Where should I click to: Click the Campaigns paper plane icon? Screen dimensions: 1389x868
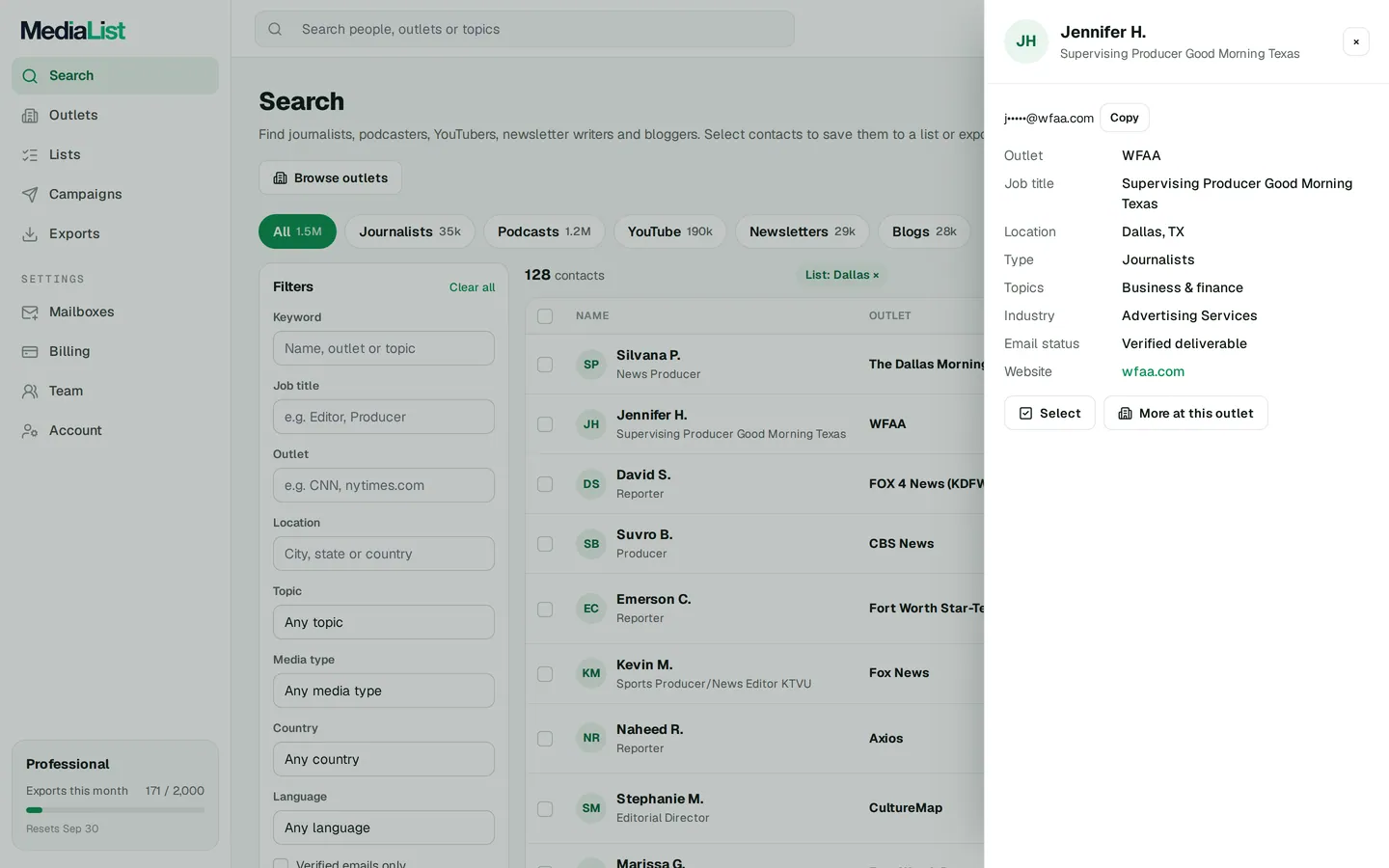click(30, 195)
